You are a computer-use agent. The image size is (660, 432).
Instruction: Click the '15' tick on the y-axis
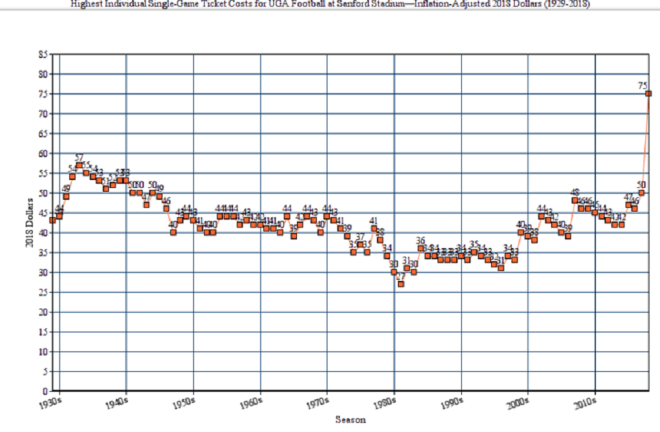coord(43,332)
